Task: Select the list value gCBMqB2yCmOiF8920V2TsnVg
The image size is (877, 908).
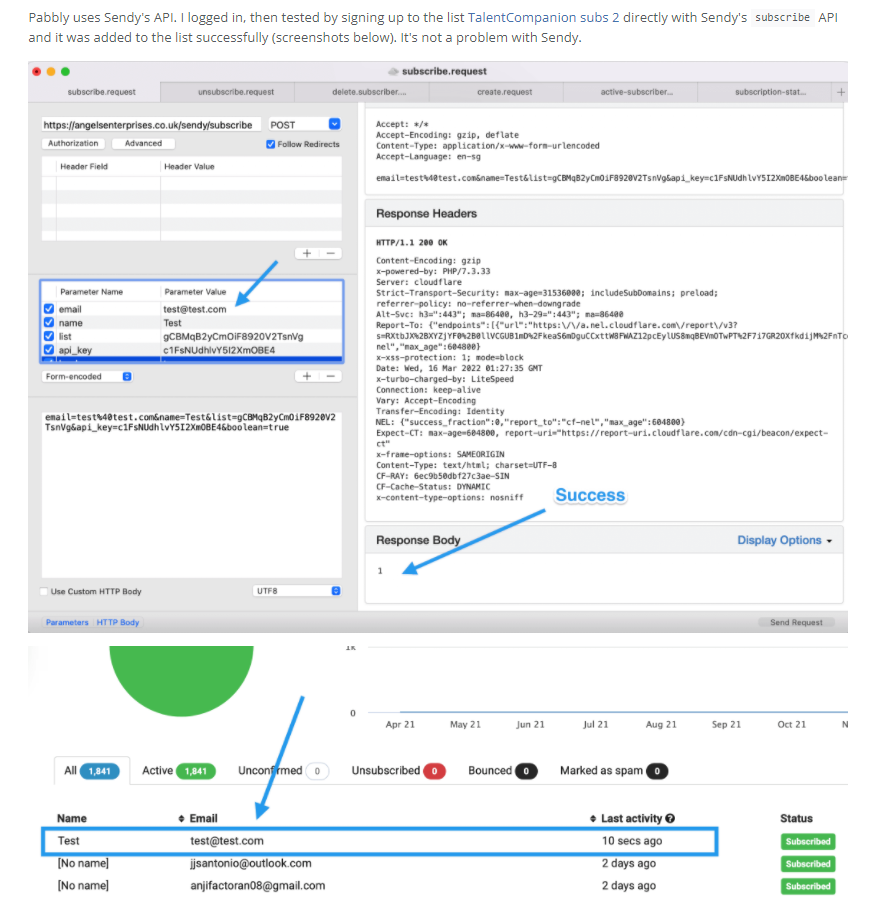Action: [x=233, y=336]
